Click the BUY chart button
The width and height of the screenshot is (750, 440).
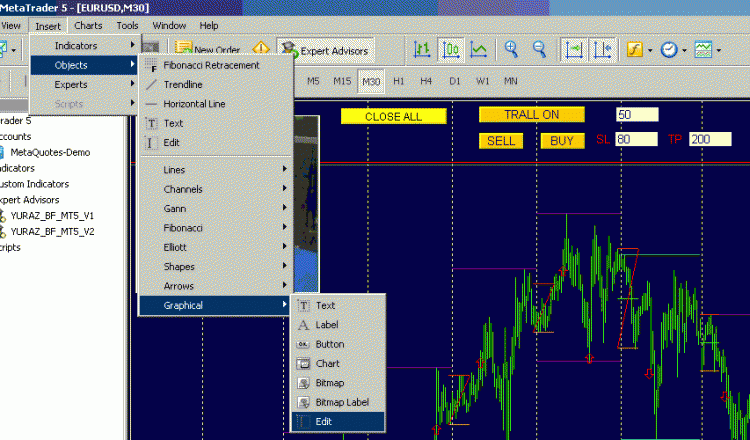click(562, 141)
